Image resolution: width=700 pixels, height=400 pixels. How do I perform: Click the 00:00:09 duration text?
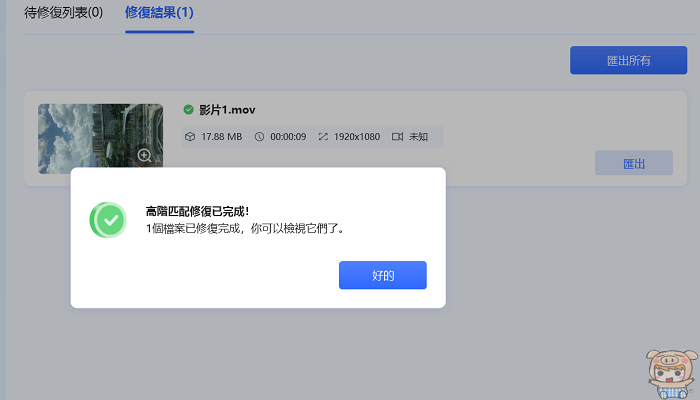coord(288,137)
